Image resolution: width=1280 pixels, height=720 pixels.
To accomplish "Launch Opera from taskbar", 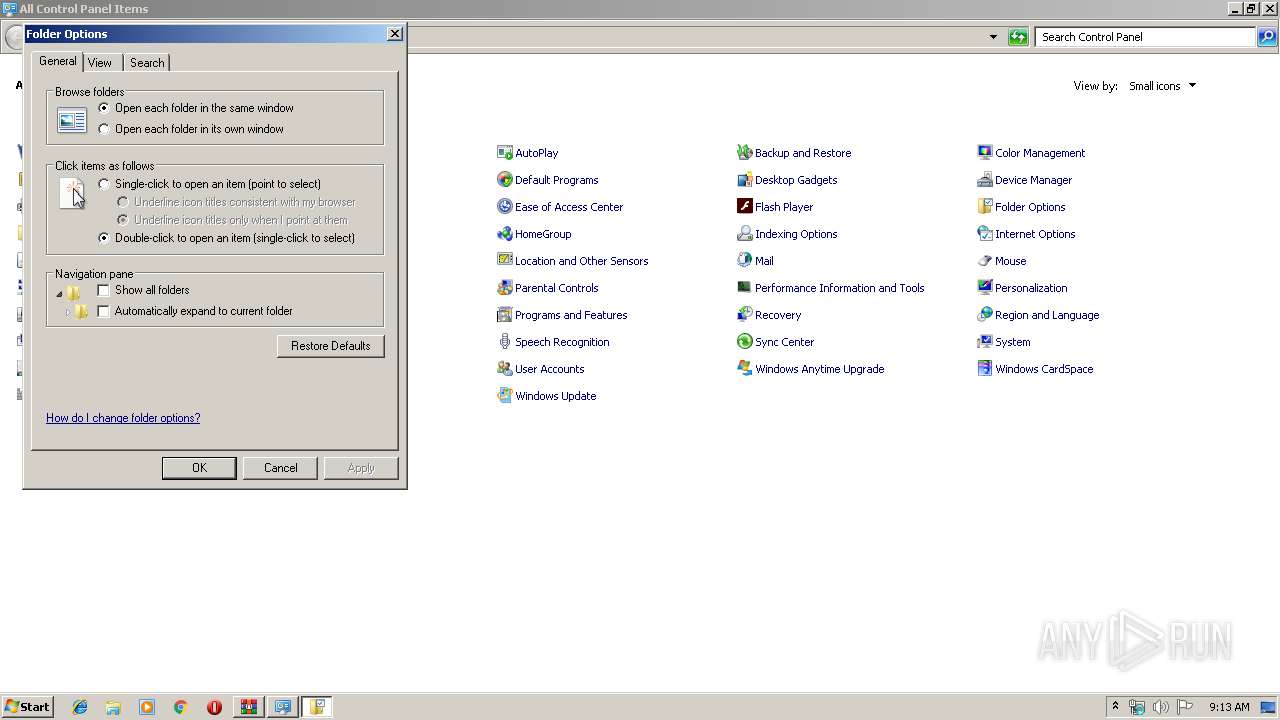I will [214, 707].
